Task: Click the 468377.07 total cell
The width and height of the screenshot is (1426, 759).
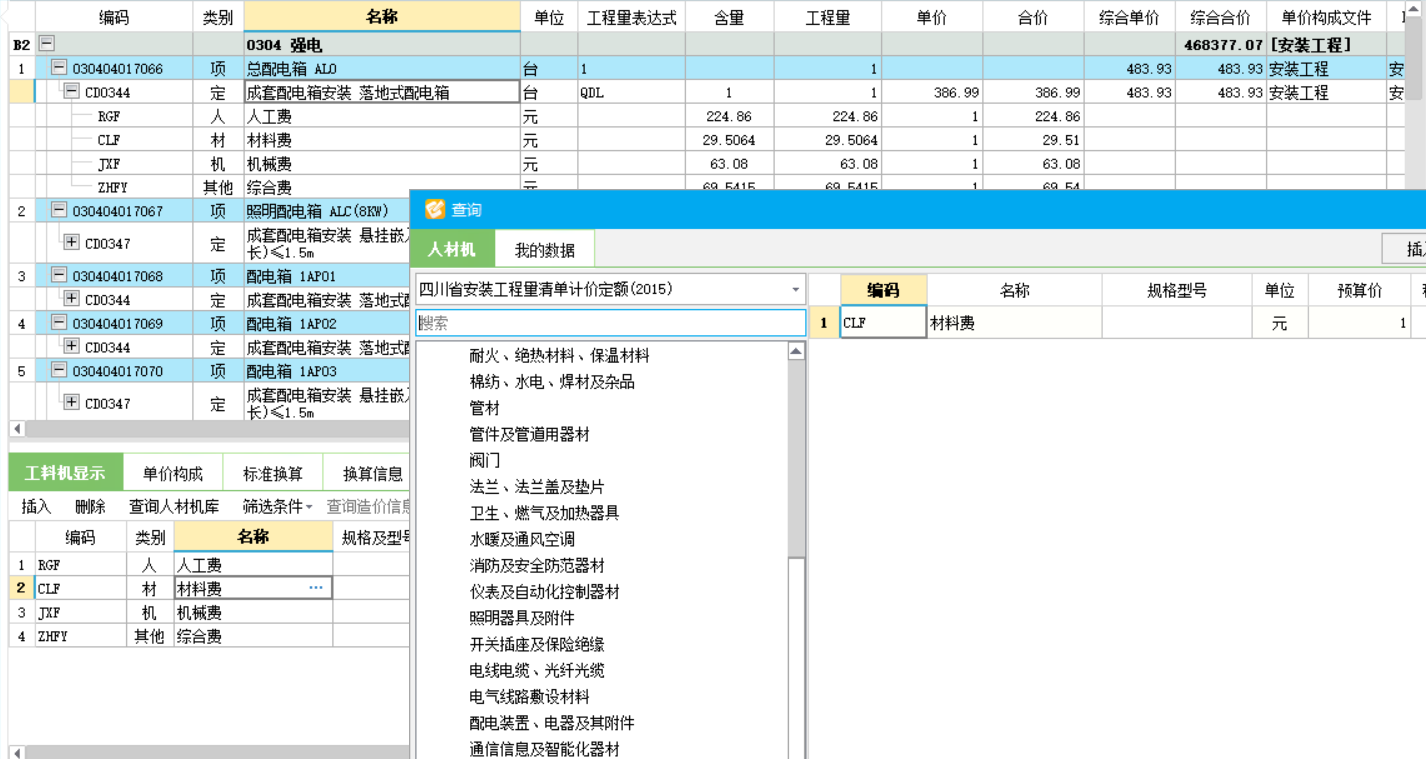Action: tap(1220, 45)
